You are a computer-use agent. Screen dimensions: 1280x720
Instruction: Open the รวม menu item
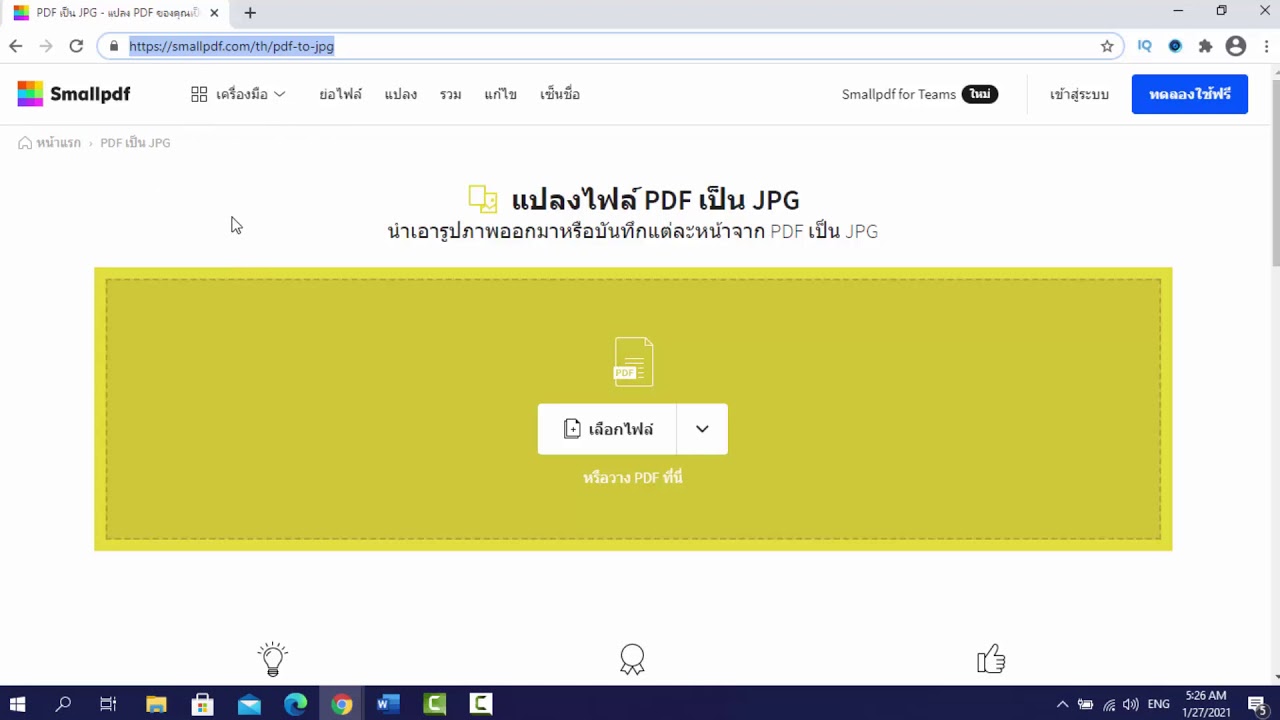click(x=450, y=94)
